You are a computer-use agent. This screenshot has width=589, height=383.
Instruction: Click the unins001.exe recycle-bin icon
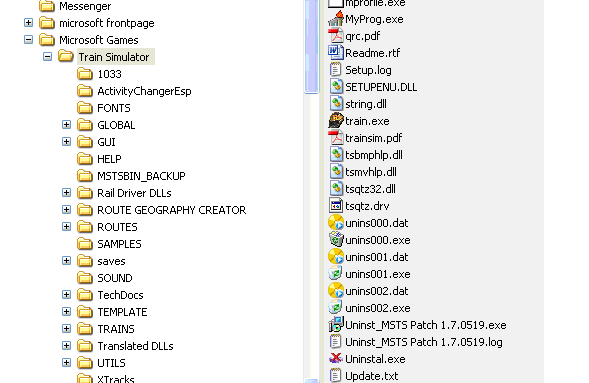(335, 274)
